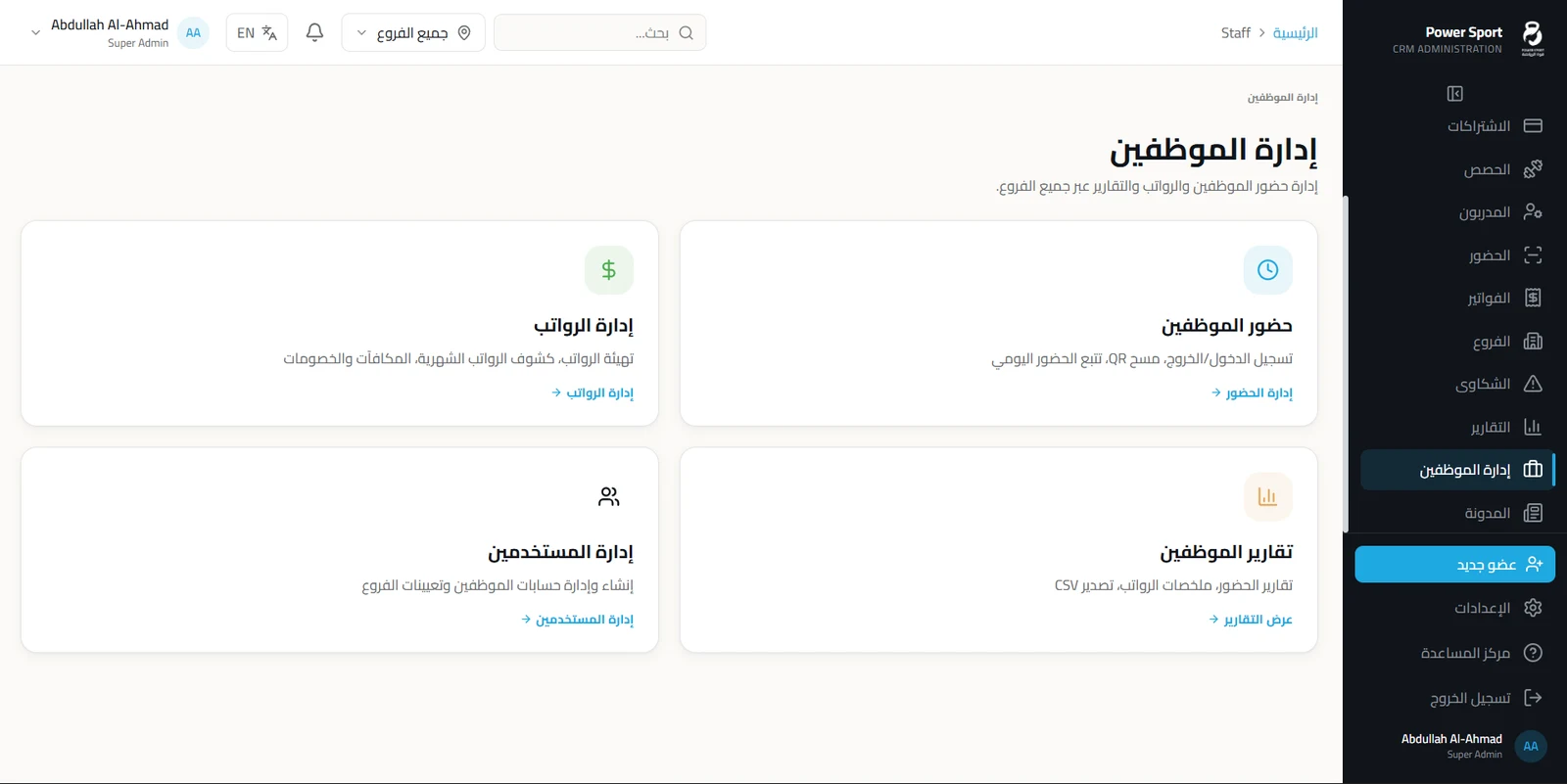
Task: Expand the Abdullah Al-Ahmad user menu chevron
Action: tap(36, 32)
